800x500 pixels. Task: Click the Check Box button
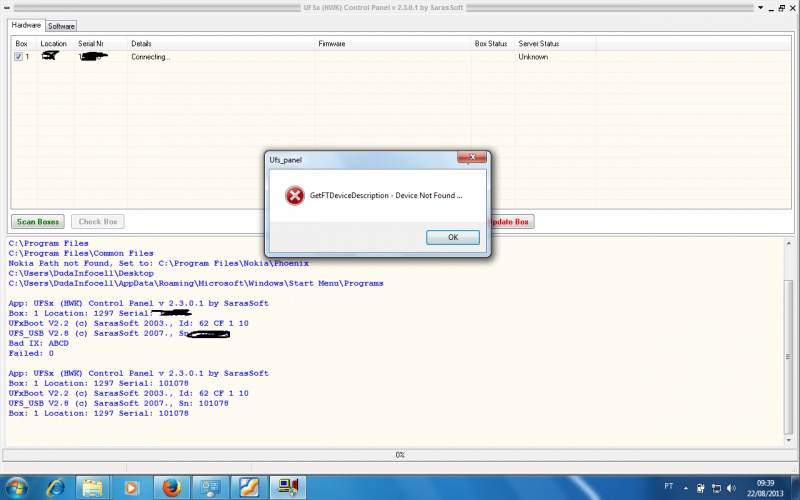click(x=98, y=221)
